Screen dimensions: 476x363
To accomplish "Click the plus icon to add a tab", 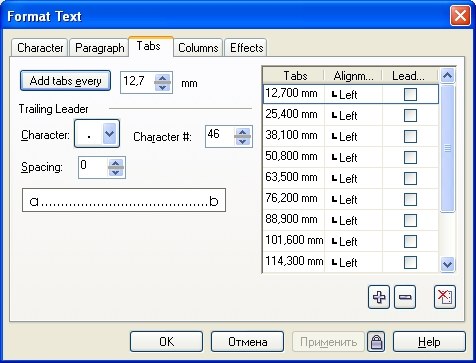I will (x=379, y=297).
